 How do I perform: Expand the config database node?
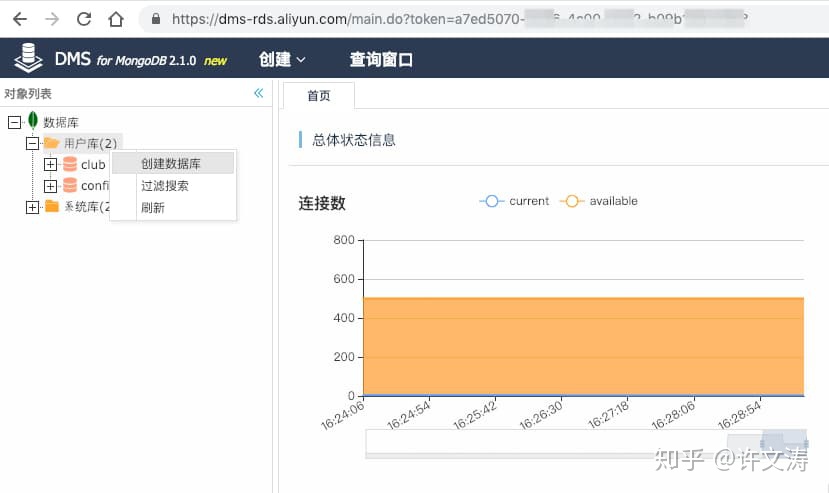click(50, 186)
